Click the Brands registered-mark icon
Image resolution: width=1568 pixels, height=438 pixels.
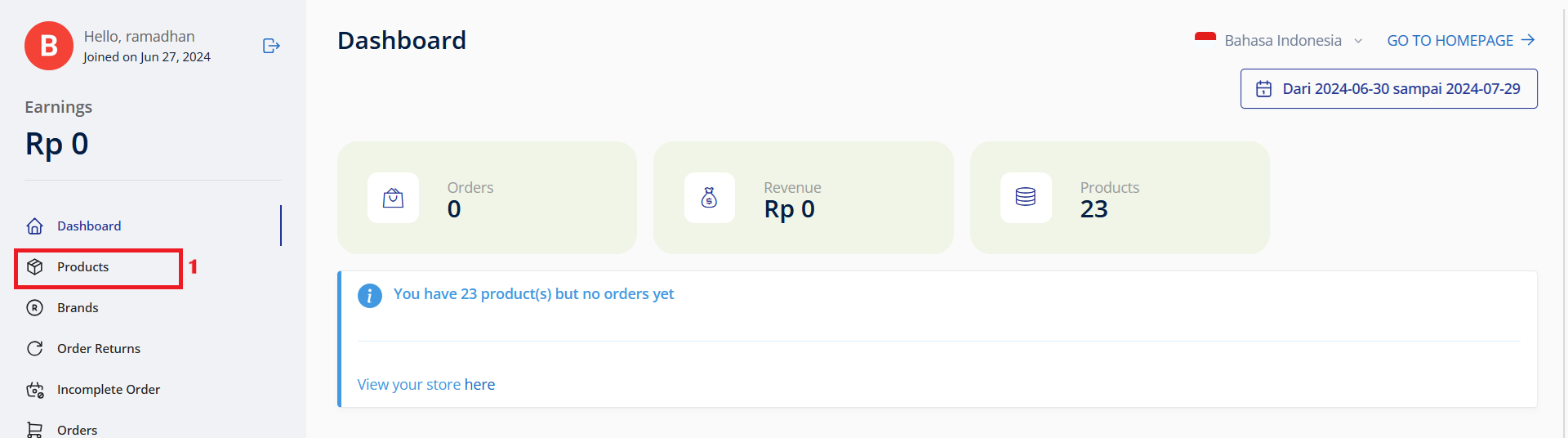coord(35,308)
